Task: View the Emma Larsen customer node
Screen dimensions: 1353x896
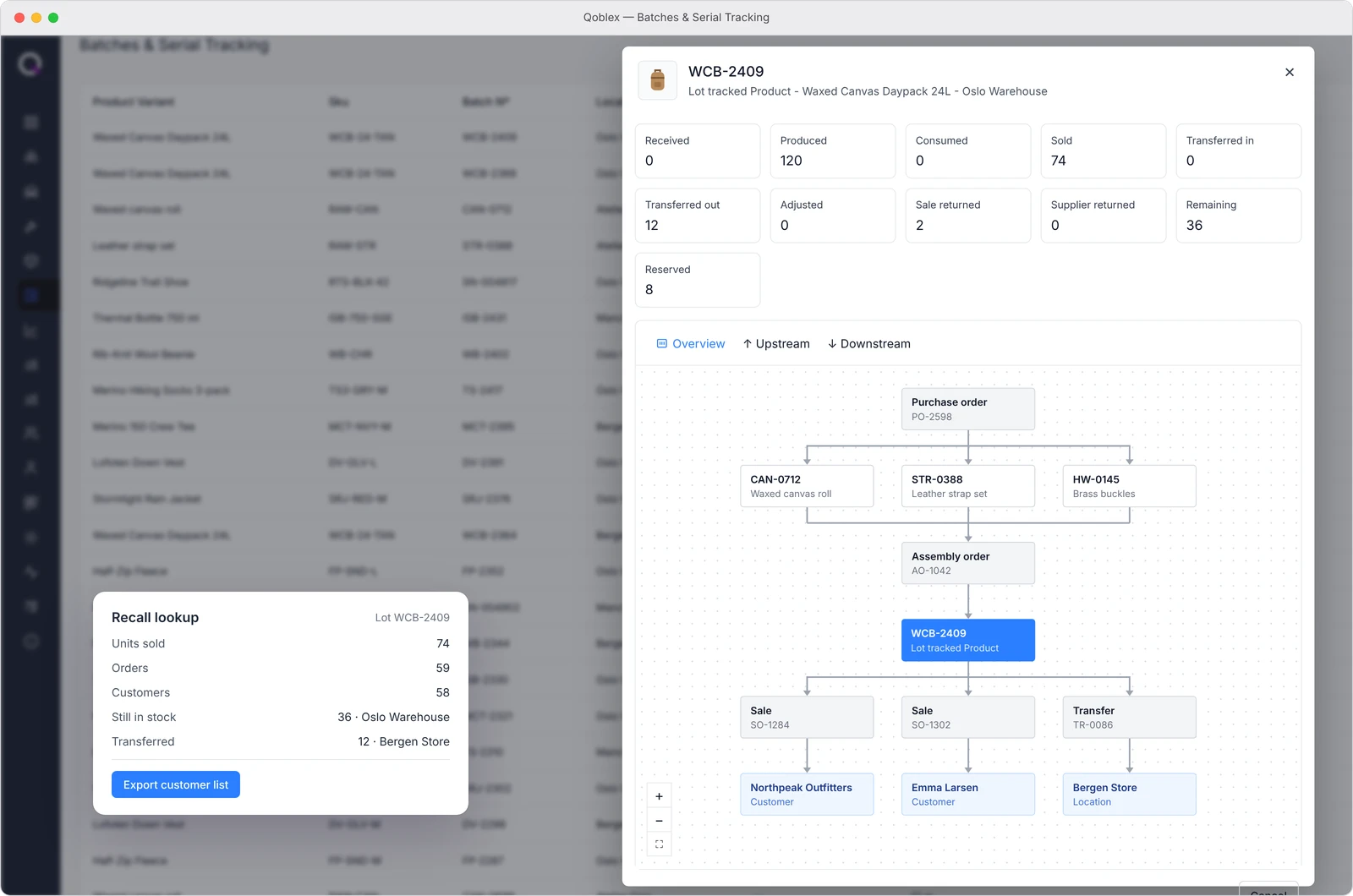Action: tap(968, 795)
